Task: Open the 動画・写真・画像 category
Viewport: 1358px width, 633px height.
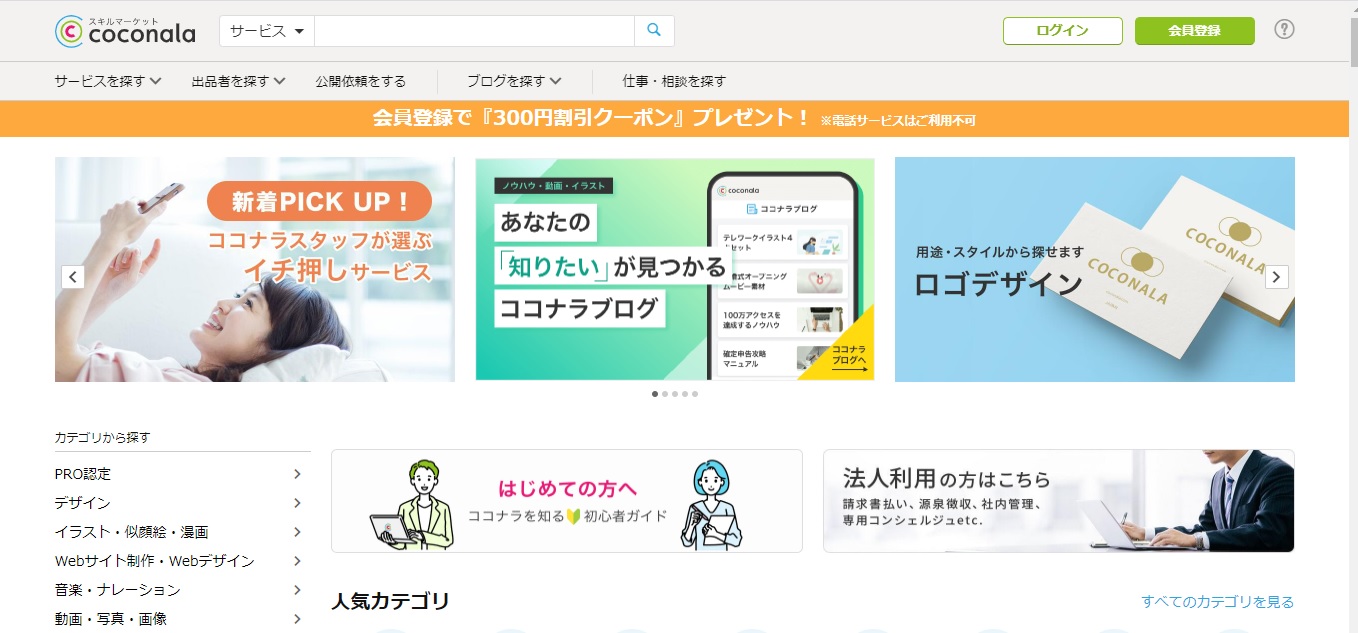Action: [180, 619]
